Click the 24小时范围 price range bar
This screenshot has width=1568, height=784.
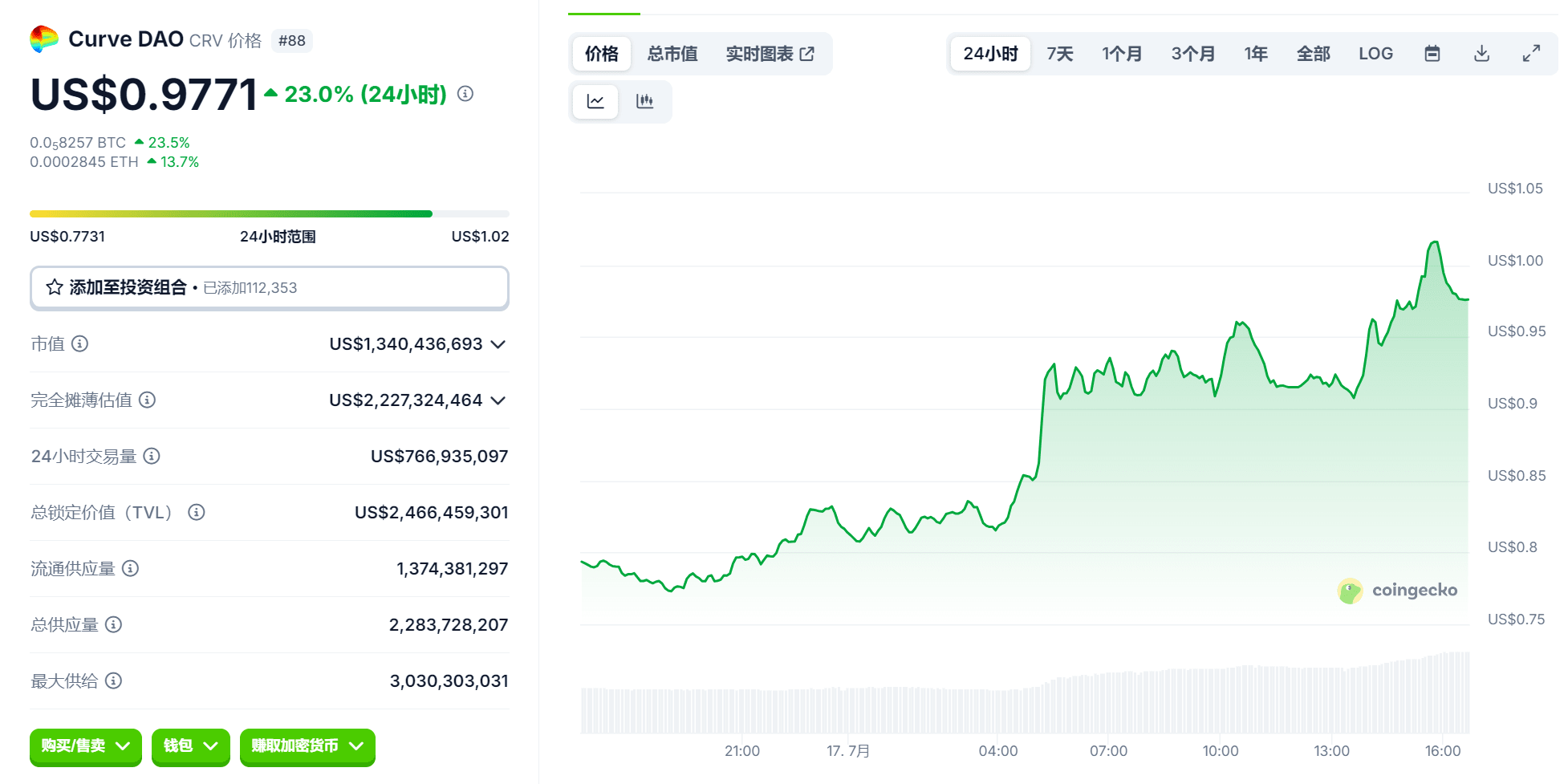point(270,213)
